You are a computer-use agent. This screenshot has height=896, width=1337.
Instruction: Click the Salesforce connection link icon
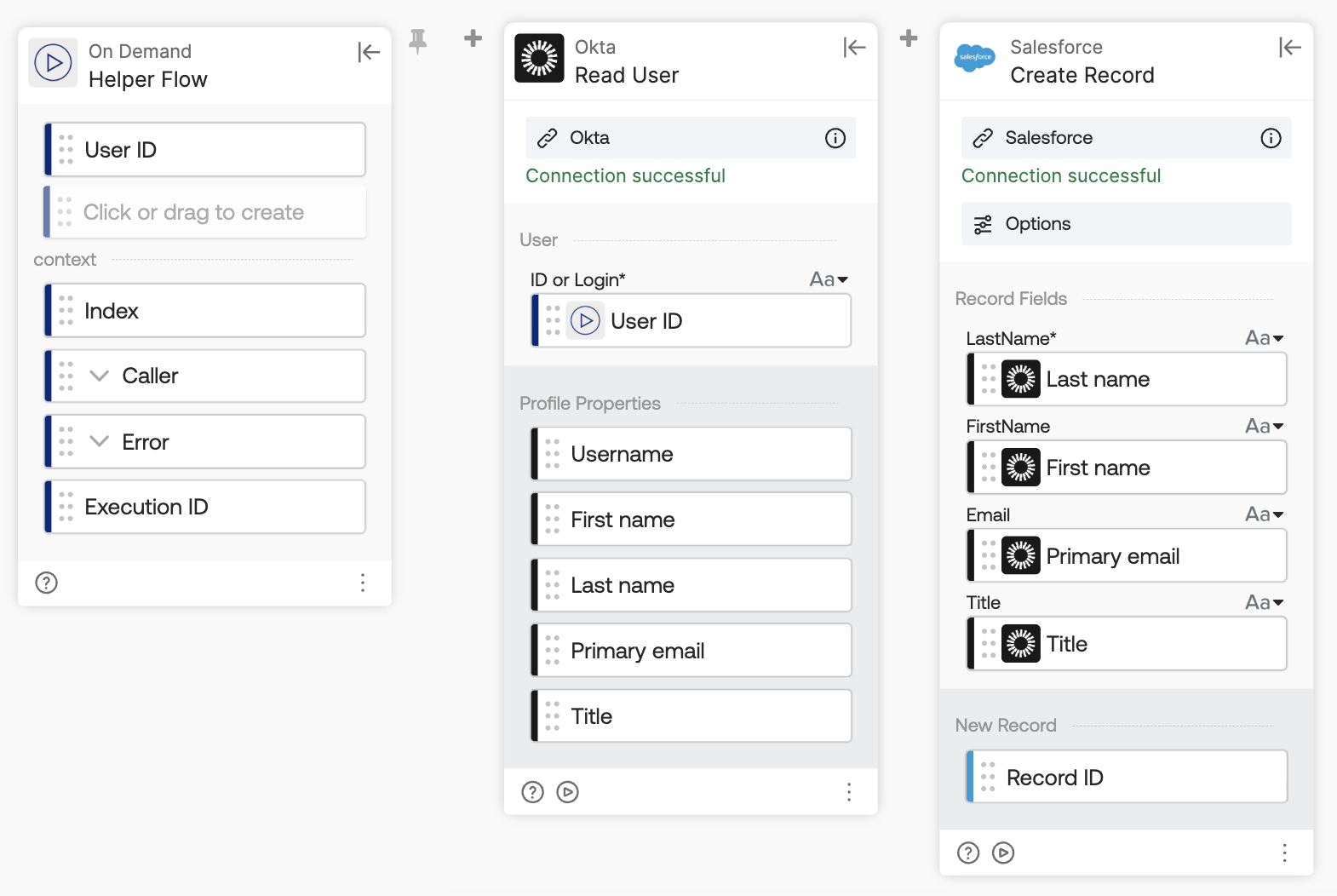[x=983, y=138]
